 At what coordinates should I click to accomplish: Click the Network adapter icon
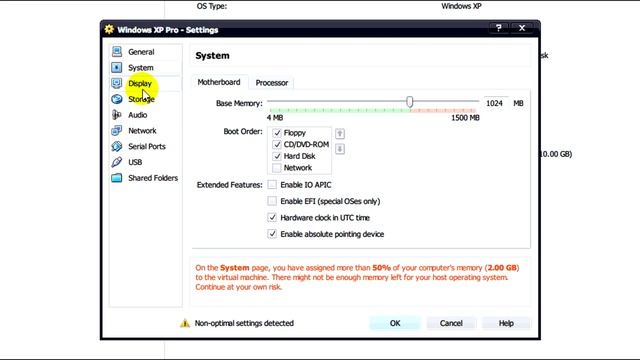click(117, 131)
